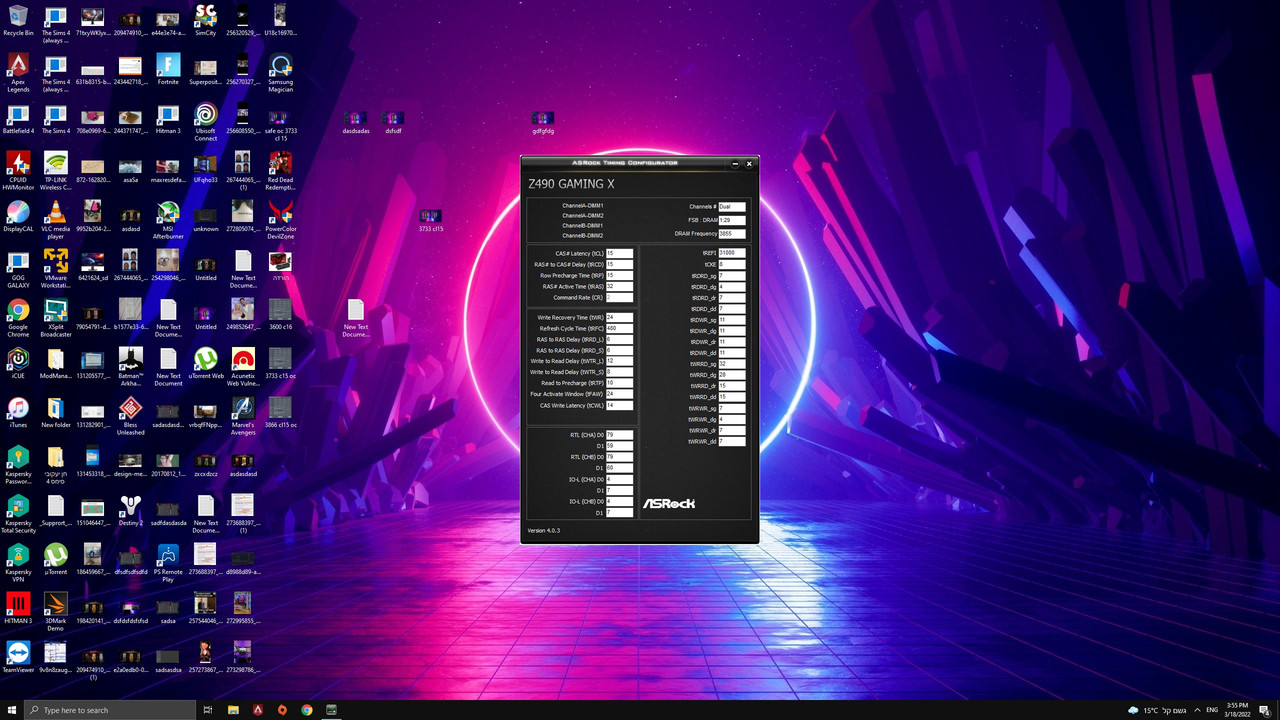
Task: Start GOG Galaxy from its desktop icon
Action: (18, 263)
